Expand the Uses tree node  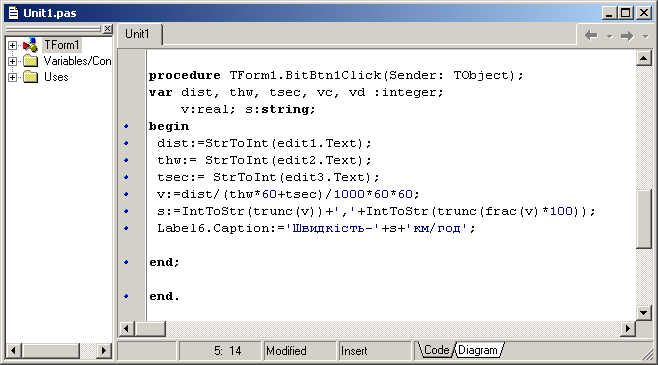click(x=13, y=77)
